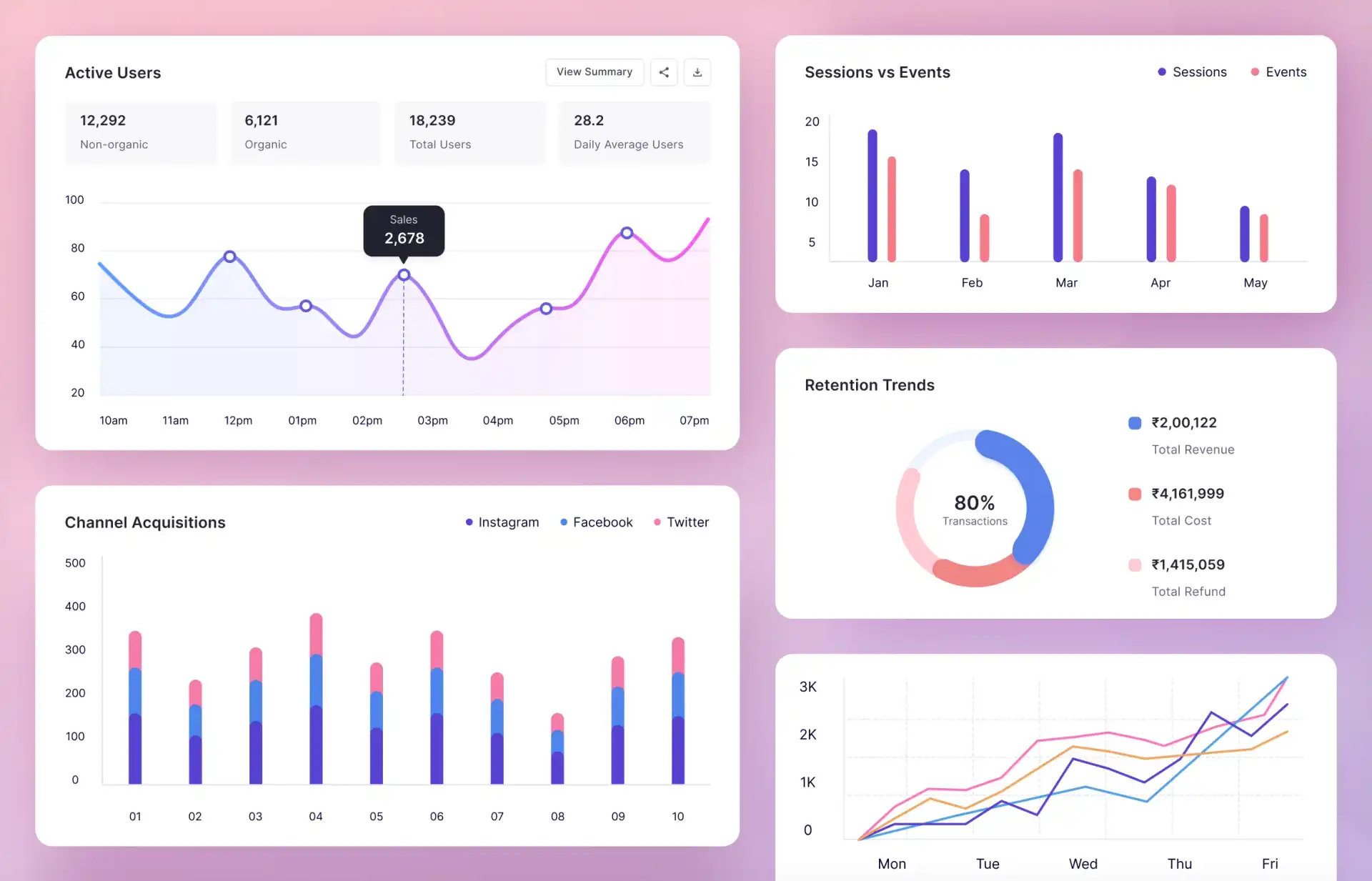Screen dimensions: 1372x881
Task: Select the Channel Acquisitions tab label
Action: [x=144, y=521]
